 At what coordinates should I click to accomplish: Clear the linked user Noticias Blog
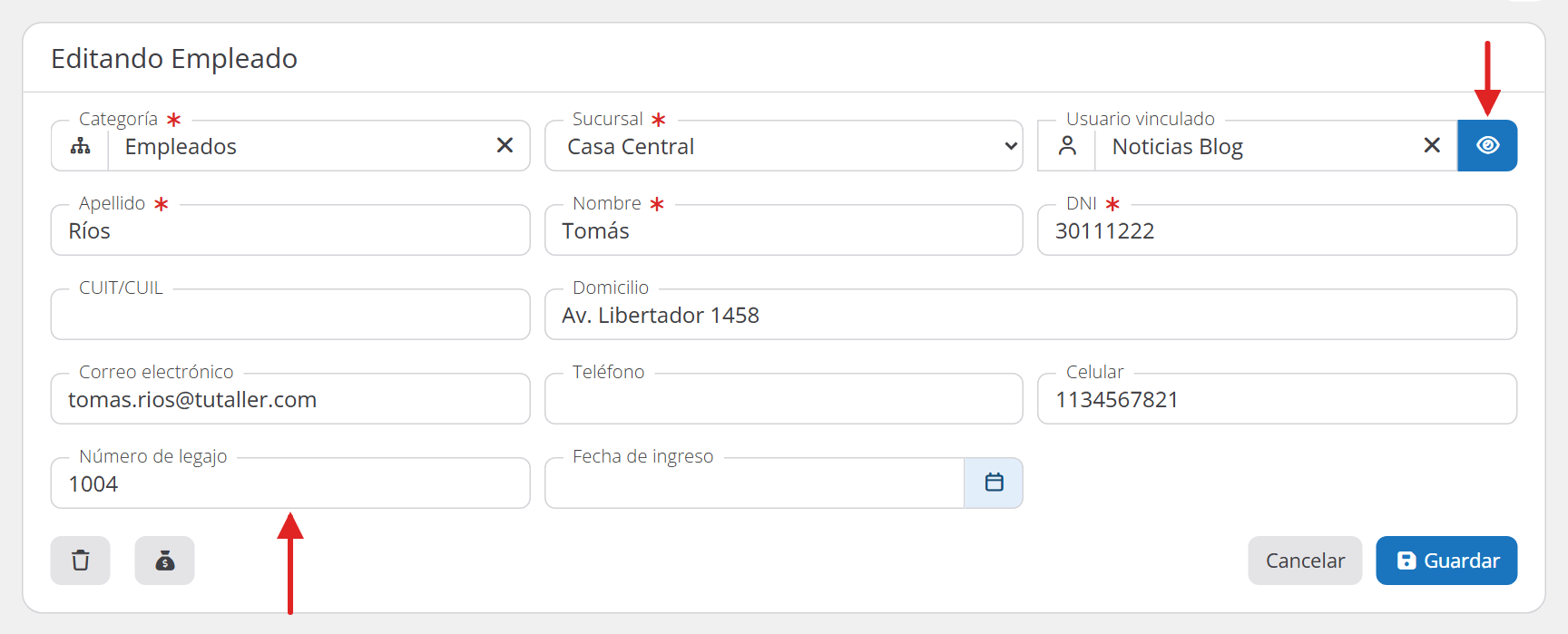pos(1432,145)
